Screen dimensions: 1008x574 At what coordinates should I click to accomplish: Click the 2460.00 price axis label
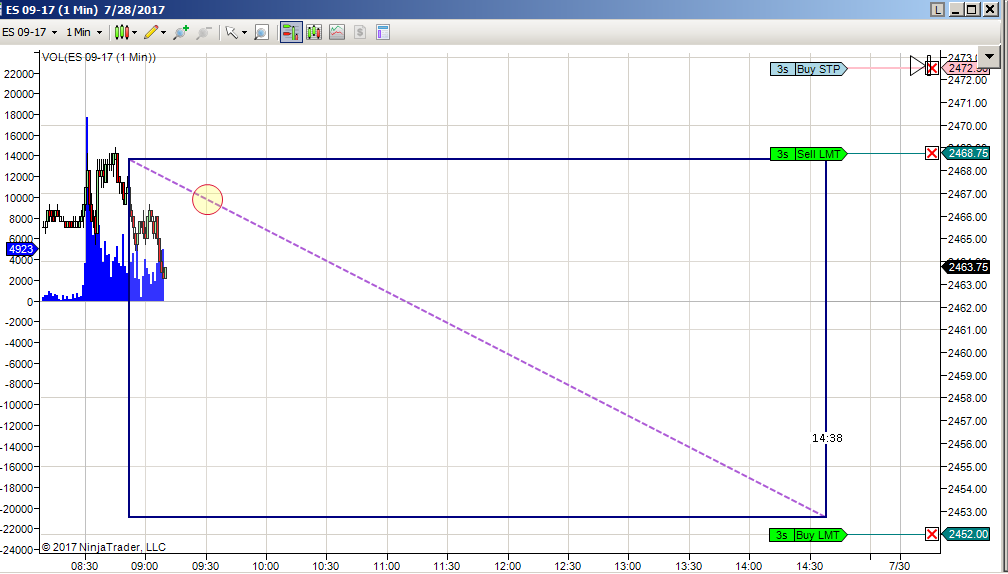point(969,353)
